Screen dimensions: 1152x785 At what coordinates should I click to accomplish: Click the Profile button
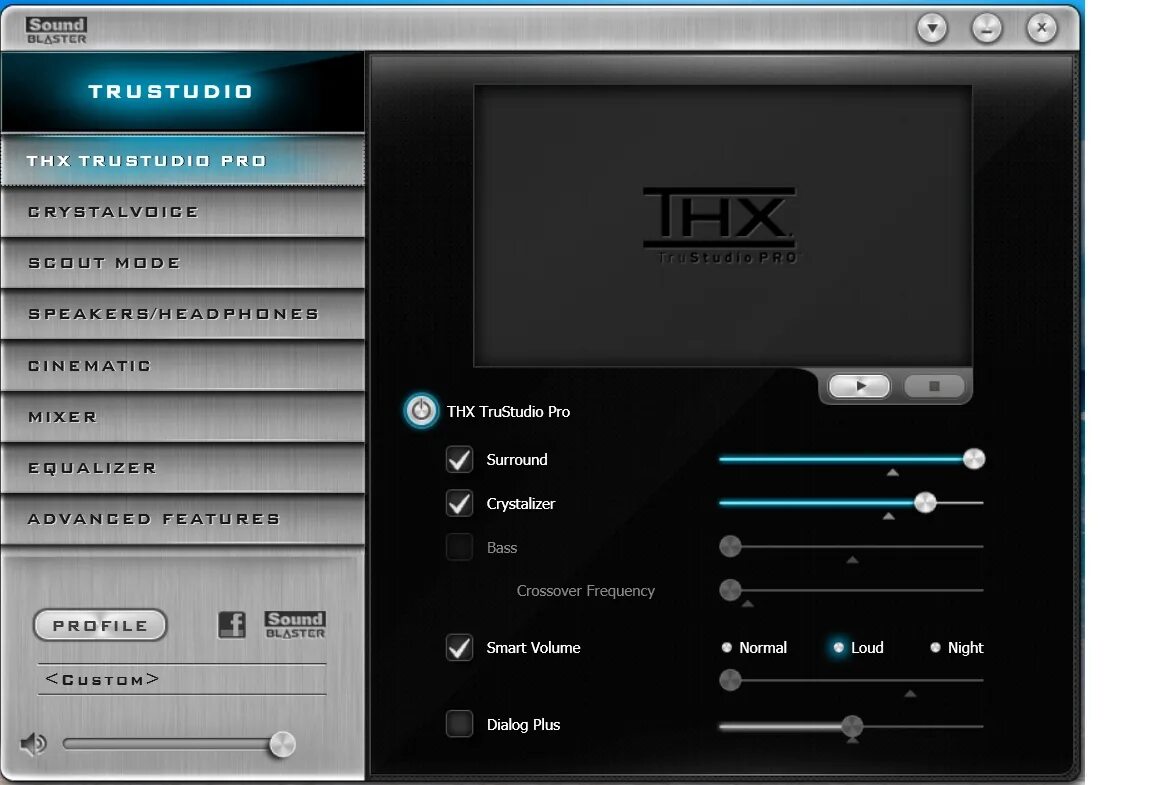pyautogui.click(x=101, y=626)
